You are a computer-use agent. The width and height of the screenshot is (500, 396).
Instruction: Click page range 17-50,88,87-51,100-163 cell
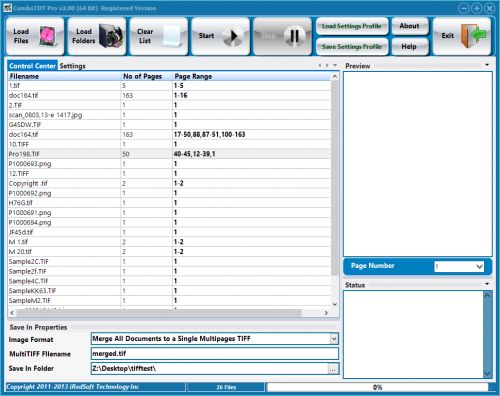click(252, 135)
